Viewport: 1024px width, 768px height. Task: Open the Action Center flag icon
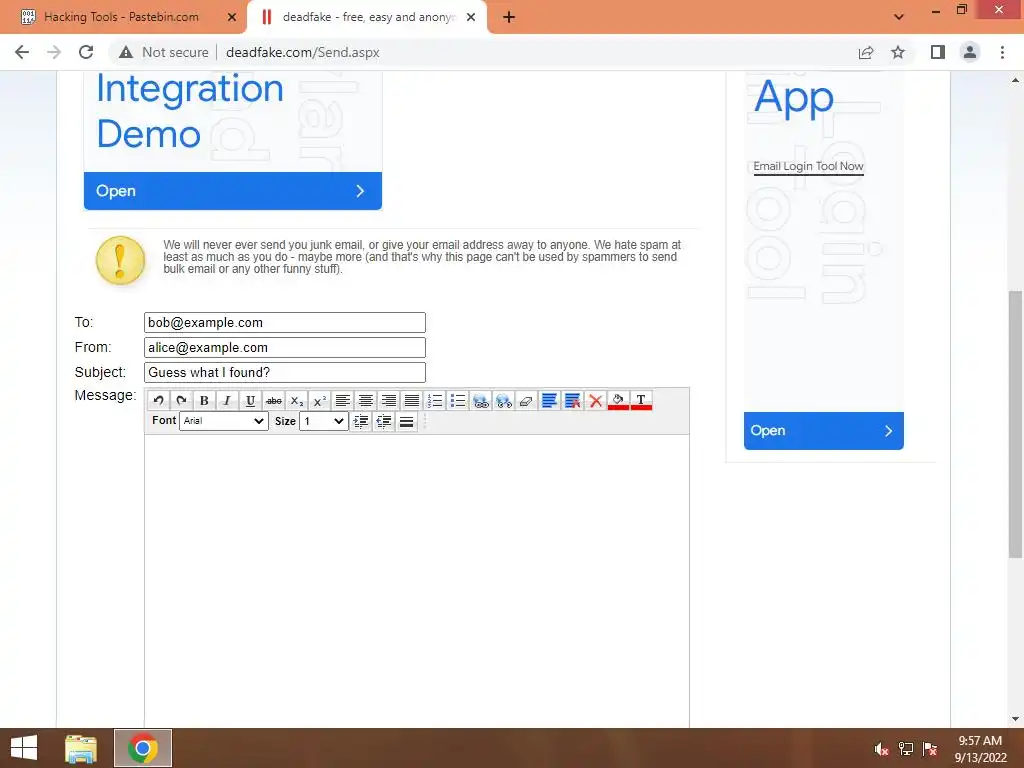point(930,749)
